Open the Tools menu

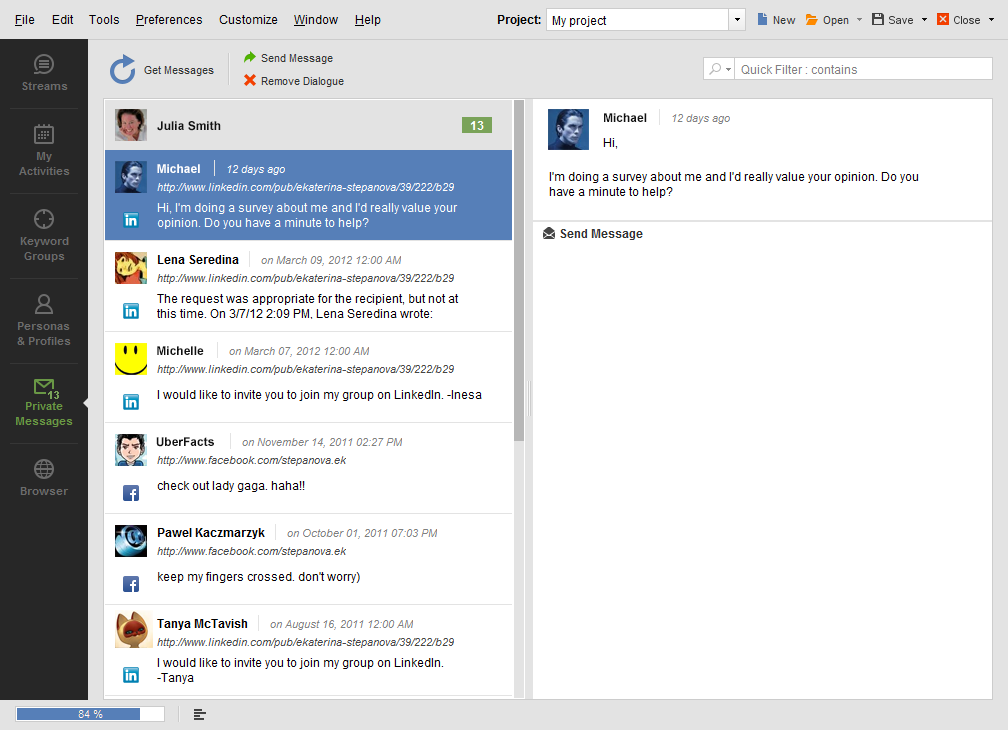pos(104,20)
